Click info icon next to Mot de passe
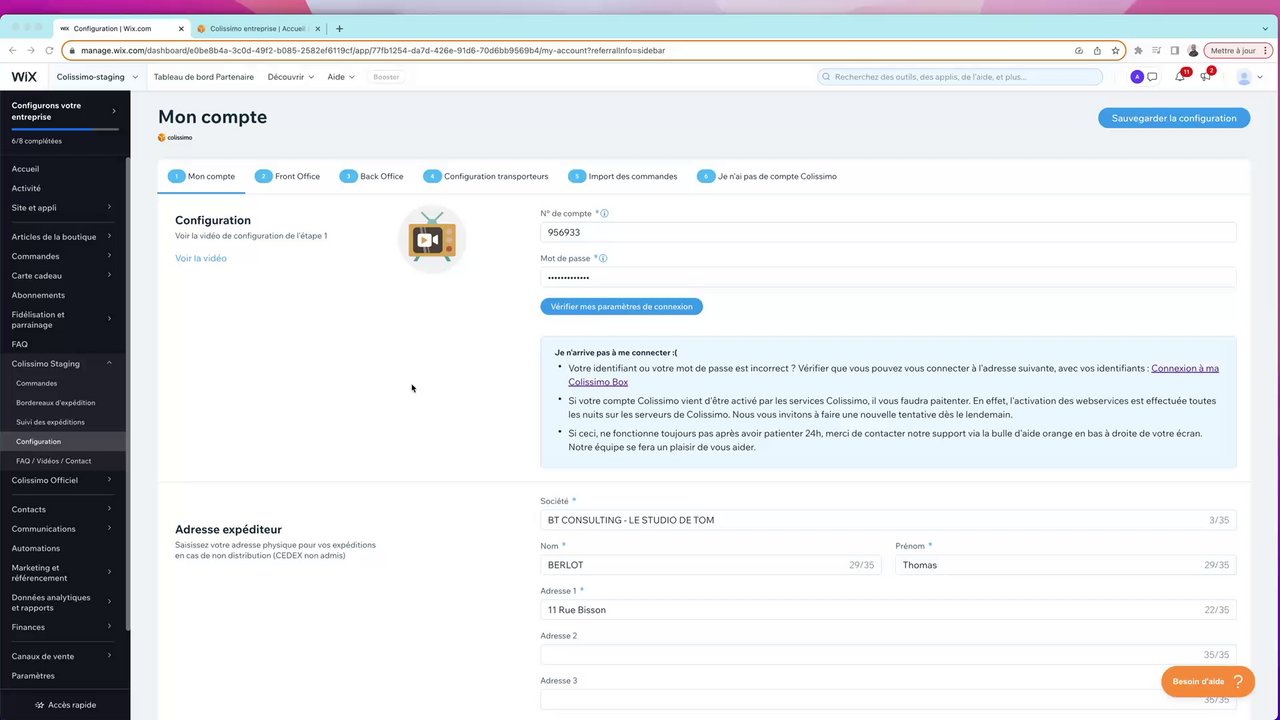The image size is (1280, 720). tap(603, 258)
